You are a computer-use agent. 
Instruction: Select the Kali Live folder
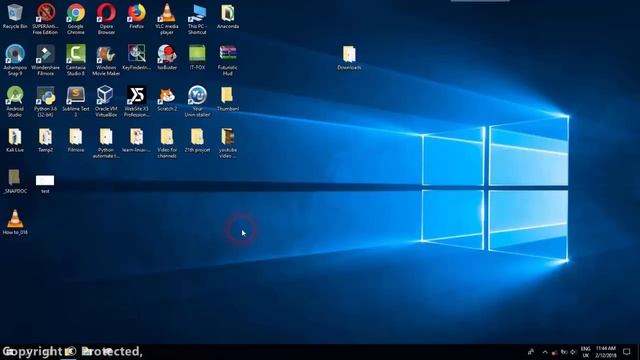[x=15, y=140]
